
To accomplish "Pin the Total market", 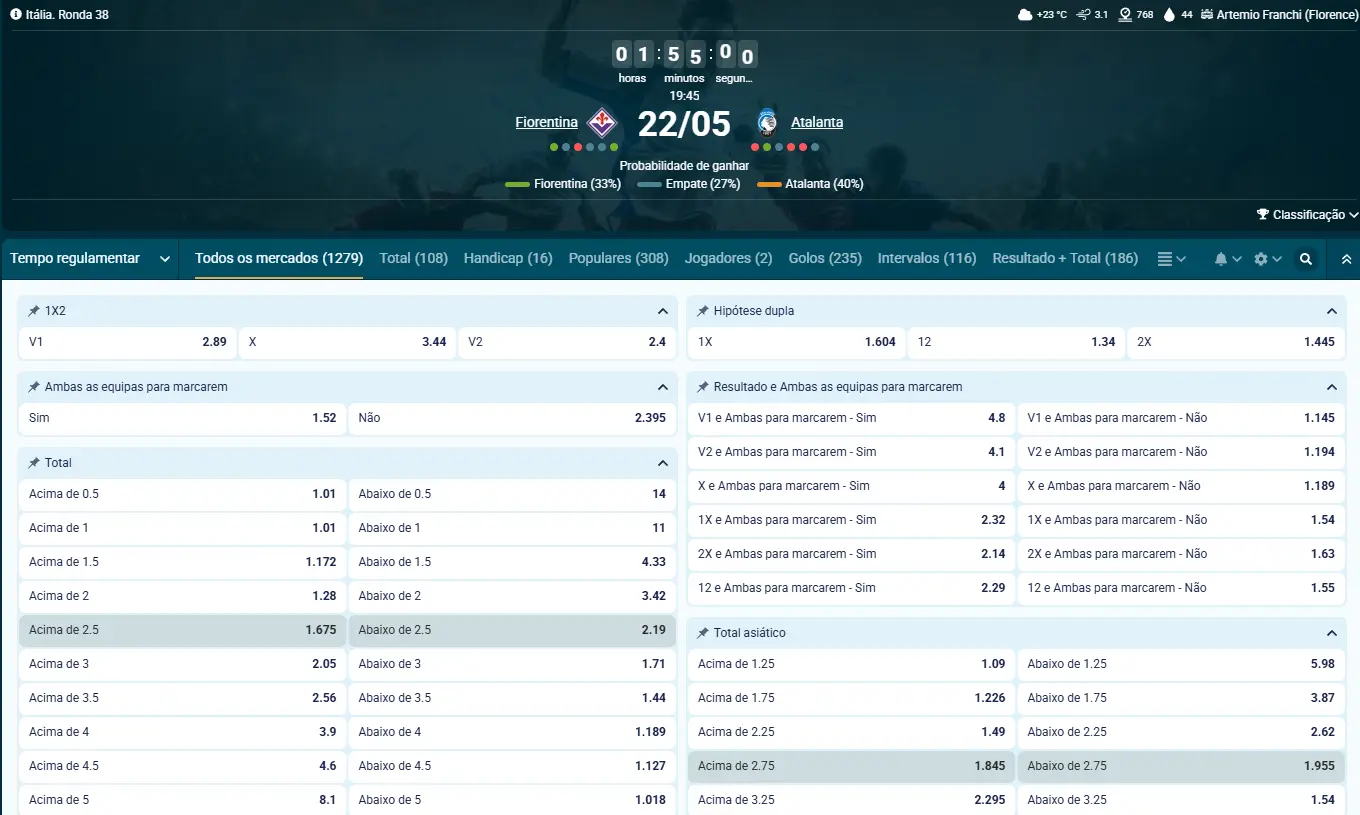I will tap(34, 463).
